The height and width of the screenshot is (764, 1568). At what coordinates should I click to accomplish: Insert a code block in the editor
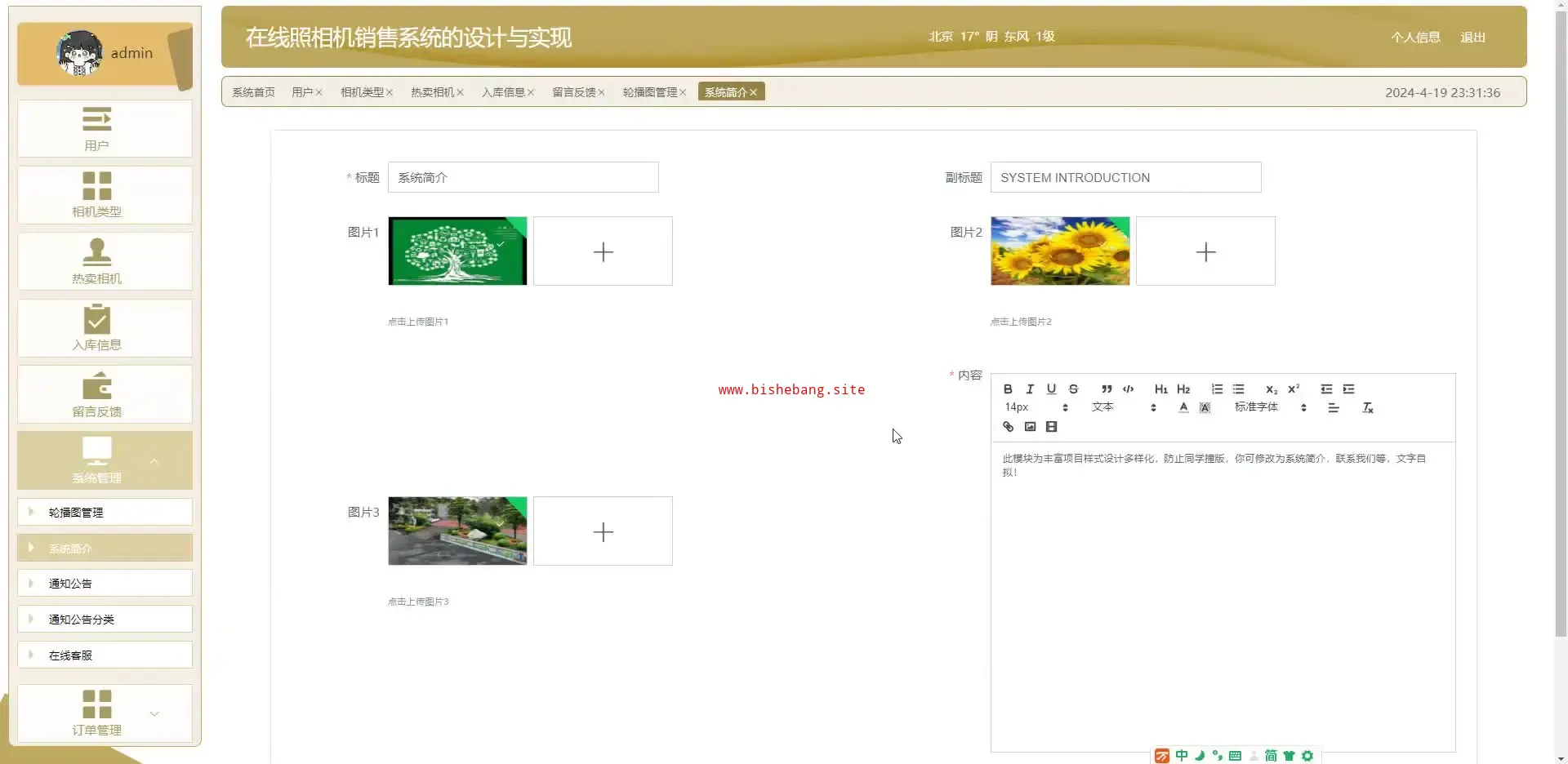point(1129,389)
